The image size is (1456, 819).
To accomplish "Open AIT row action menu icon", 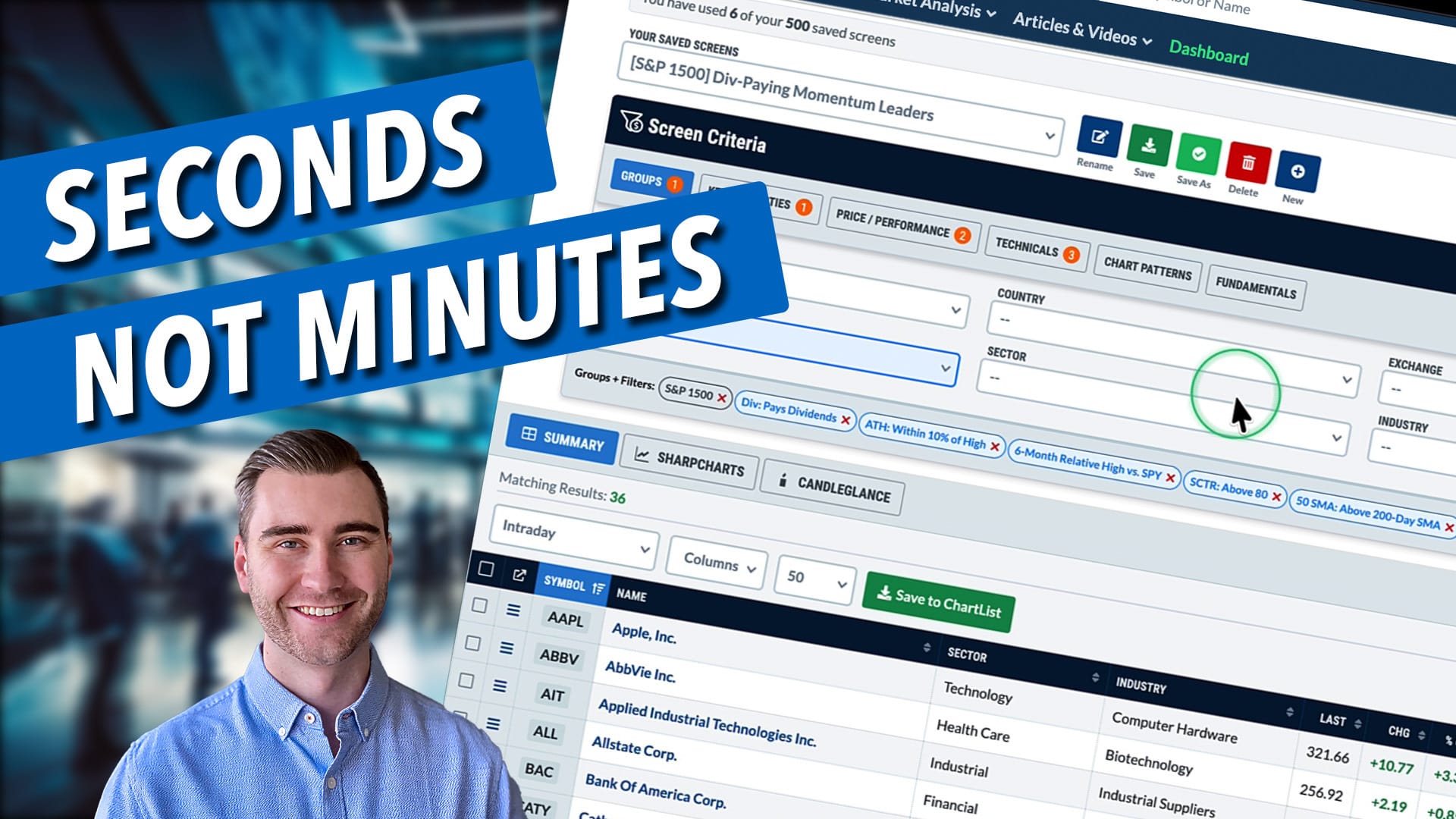I will tap(500, 686).
